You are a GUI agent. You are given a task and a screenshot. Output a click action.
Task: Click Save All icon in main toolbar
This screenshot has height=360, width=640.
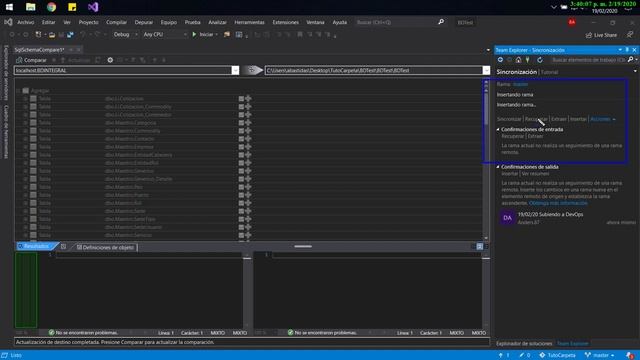[70, 35]
